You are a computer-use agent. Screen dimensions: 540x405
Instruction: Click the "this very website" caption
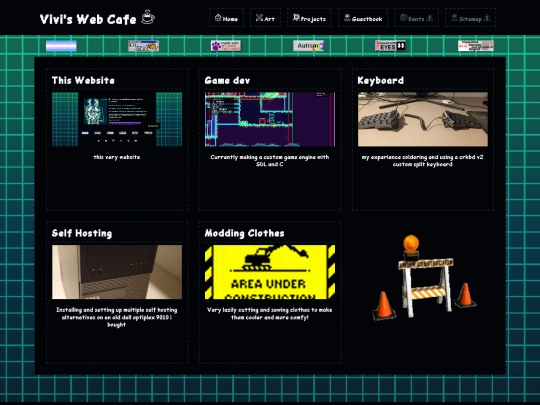(117, 157)
